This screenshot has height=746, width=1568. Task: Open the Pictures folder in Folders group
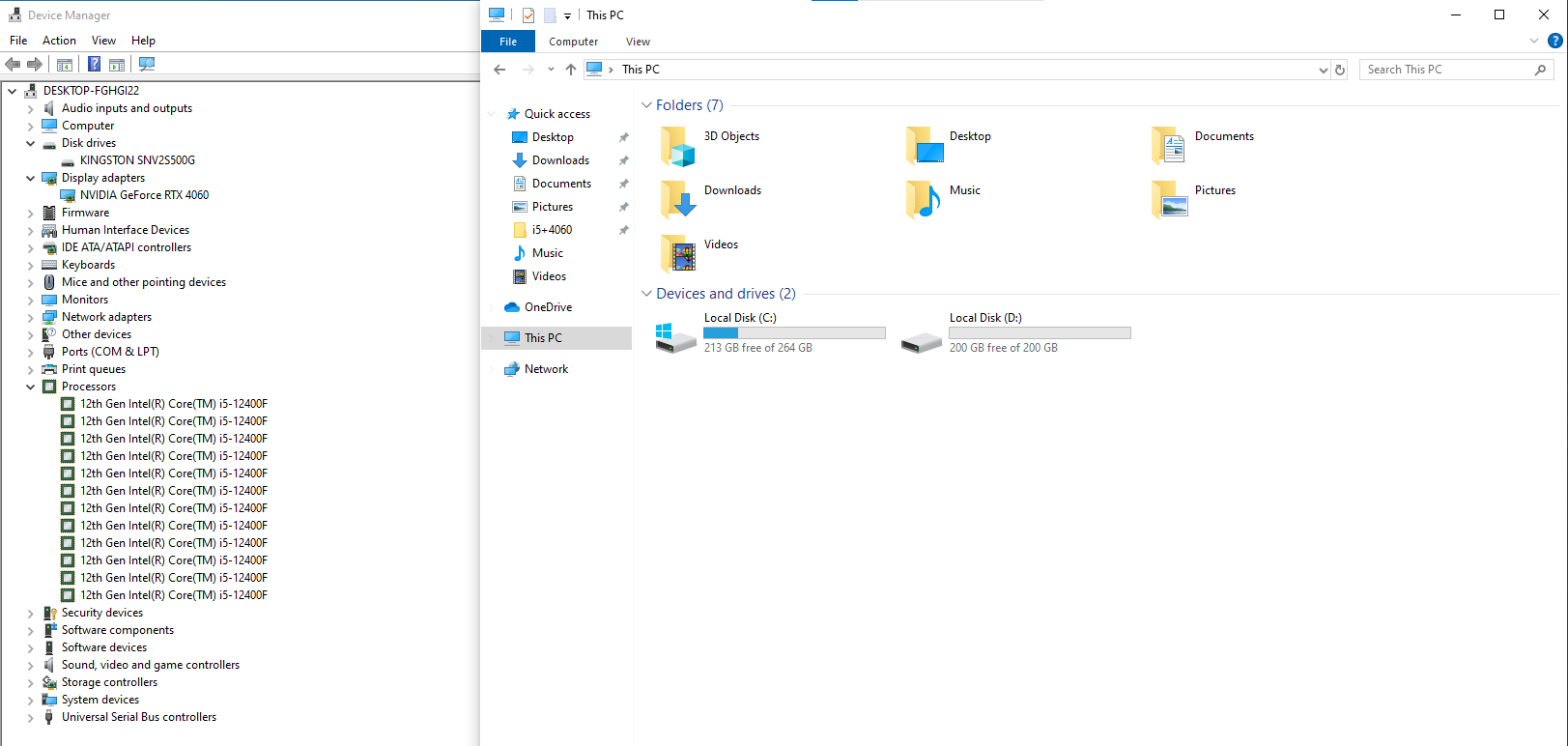click(x=1170, y=201)
